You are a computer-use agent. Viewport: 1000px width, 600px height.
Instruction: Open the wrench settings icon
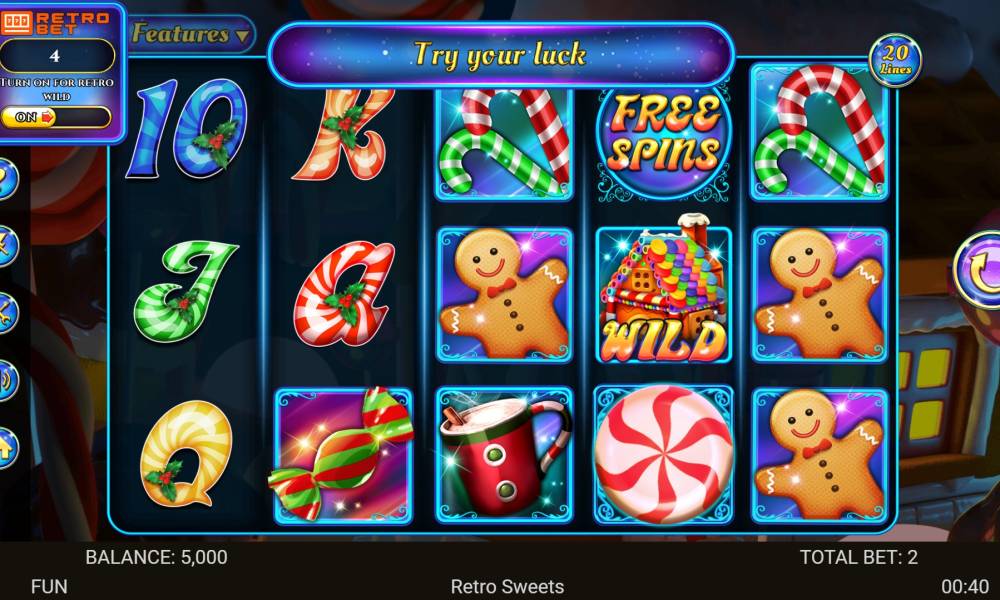point(6,313)
